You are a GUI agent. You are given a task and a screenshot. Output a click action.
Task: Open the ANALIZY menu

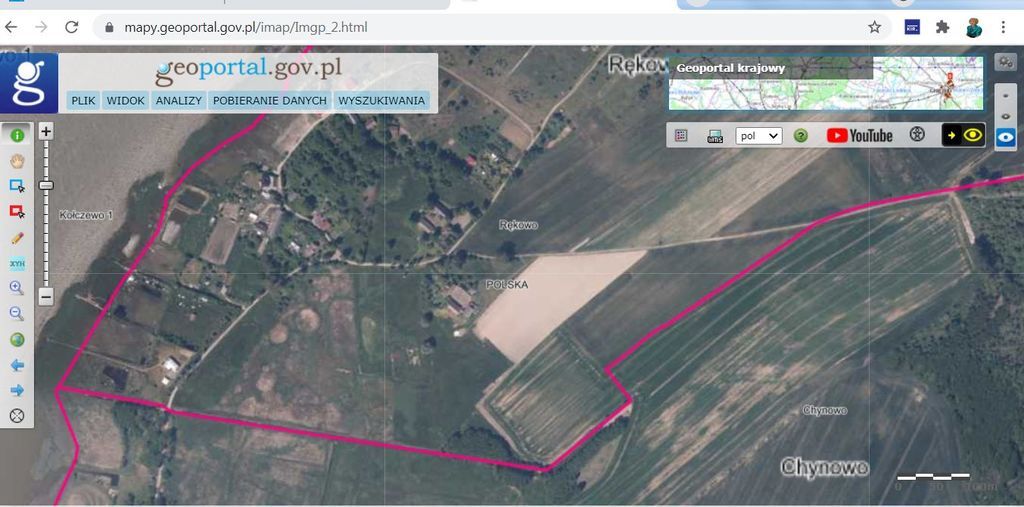[x=179, y=101]
